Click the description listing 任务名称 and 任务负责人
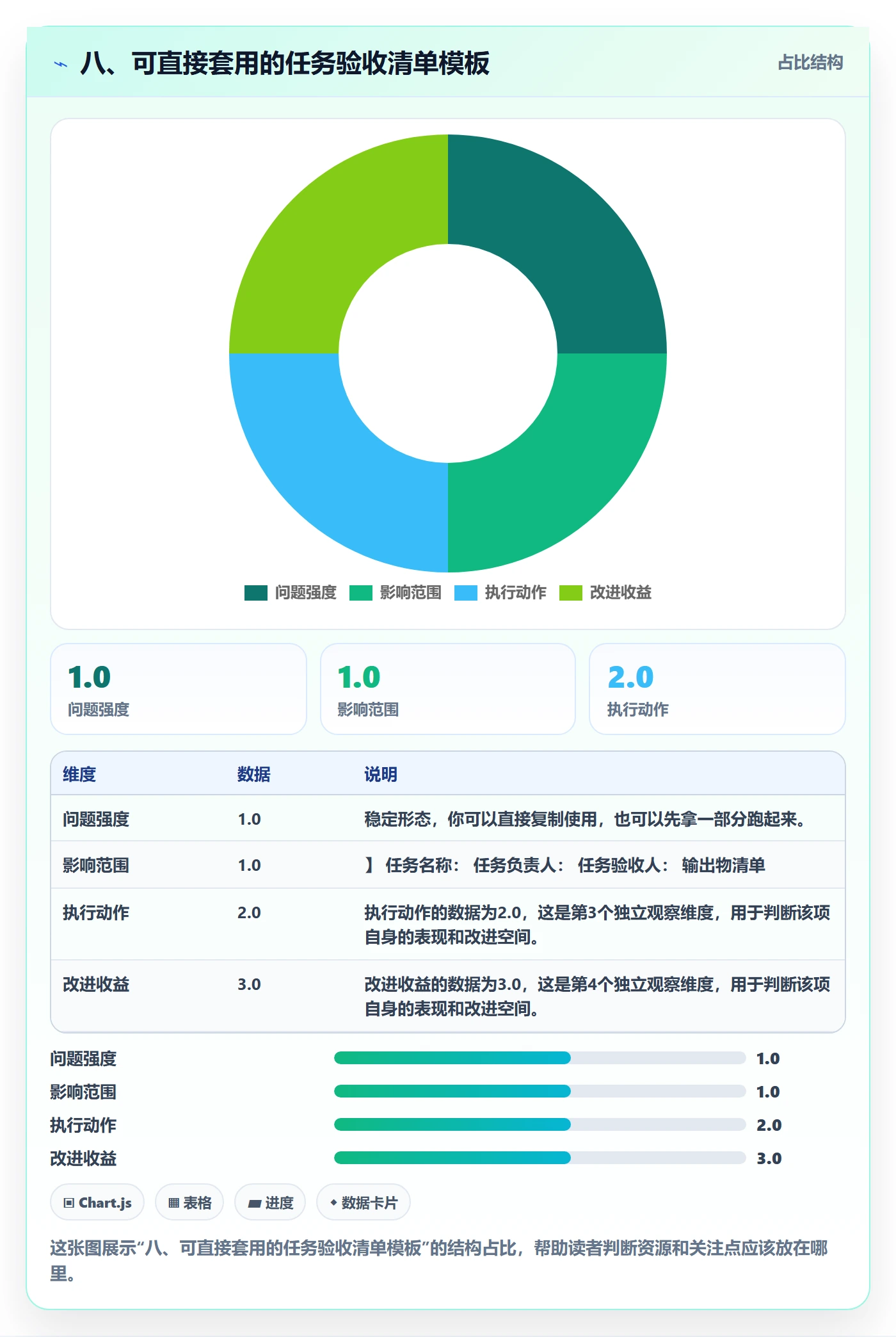 click(x=564, y=865)
